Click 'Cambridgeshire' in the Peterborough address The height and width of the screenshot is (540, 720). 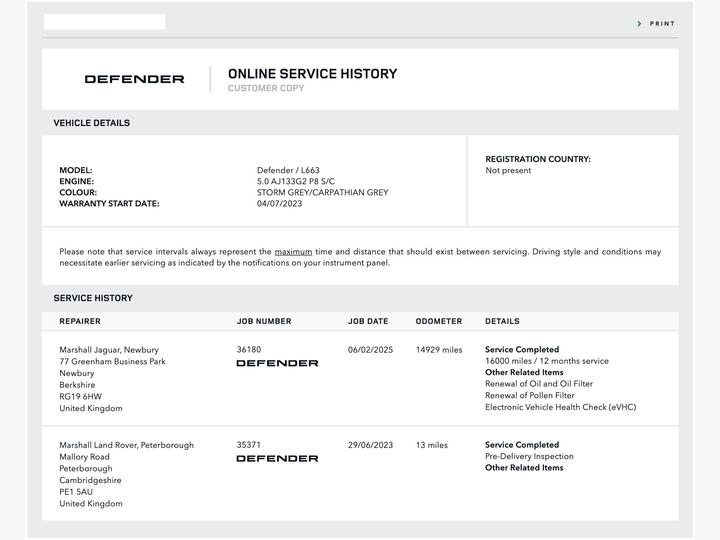pos(90,480)
